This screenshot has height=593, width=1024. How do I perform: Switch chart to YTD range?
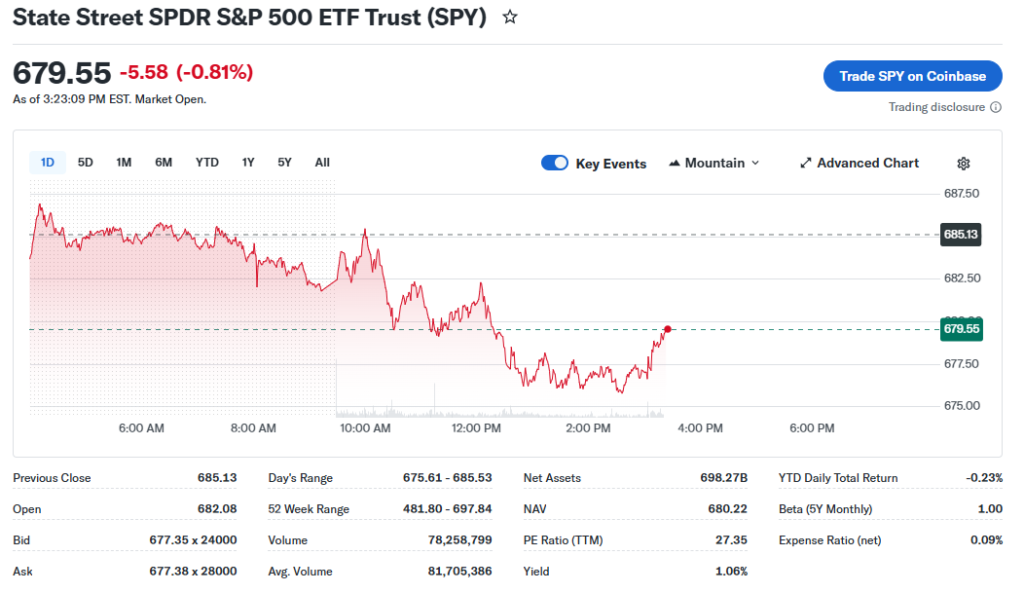point(207,162)
